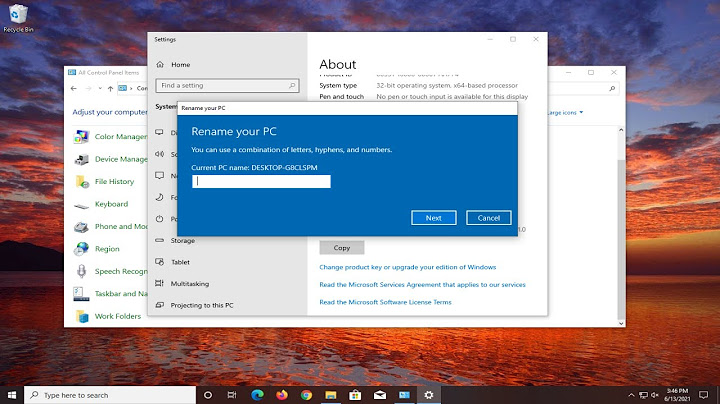Viewport: 720px width, 404px height.
Task: Click the Projecting to this PC icon
Action: tap(159, 305)
